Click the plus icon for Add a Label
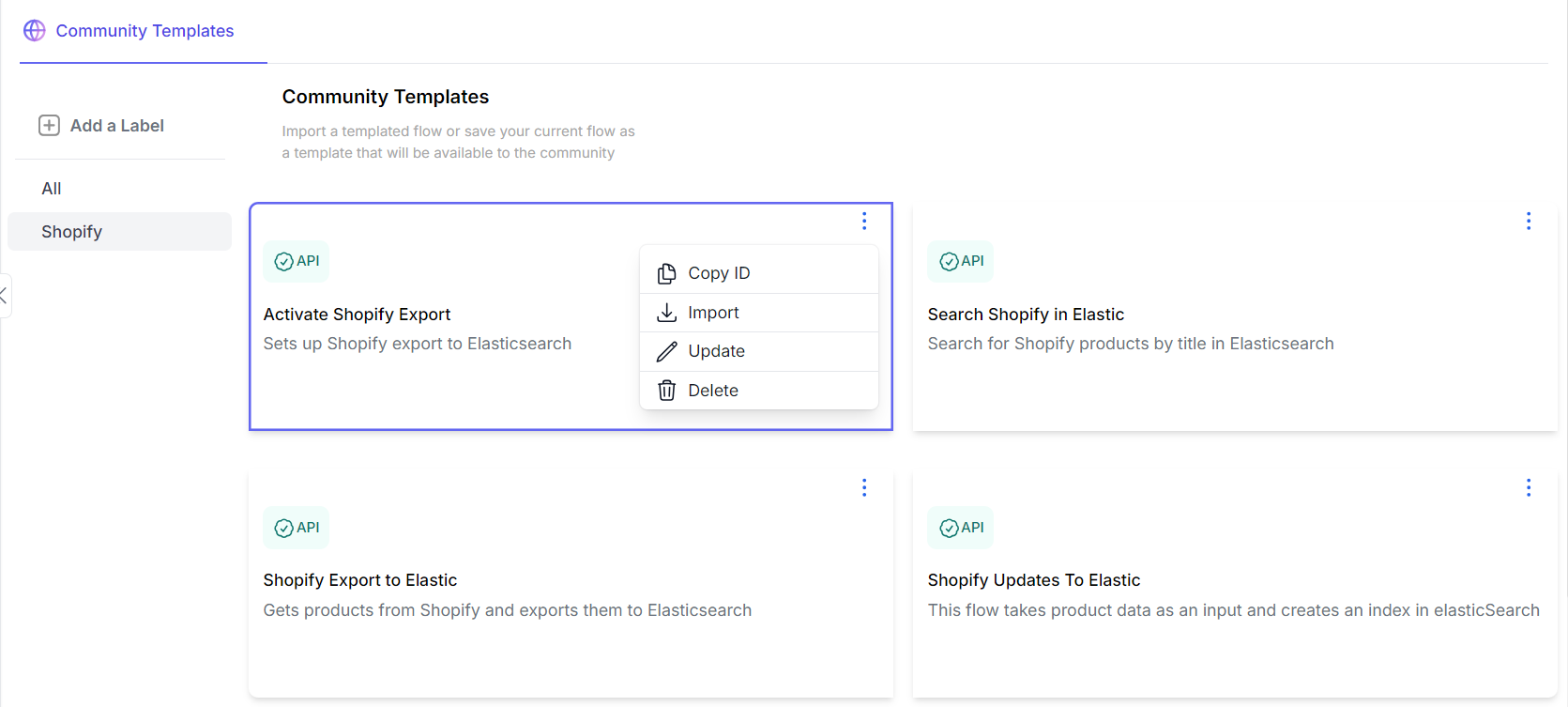1568x707 pixels. [x=49, y=126]
